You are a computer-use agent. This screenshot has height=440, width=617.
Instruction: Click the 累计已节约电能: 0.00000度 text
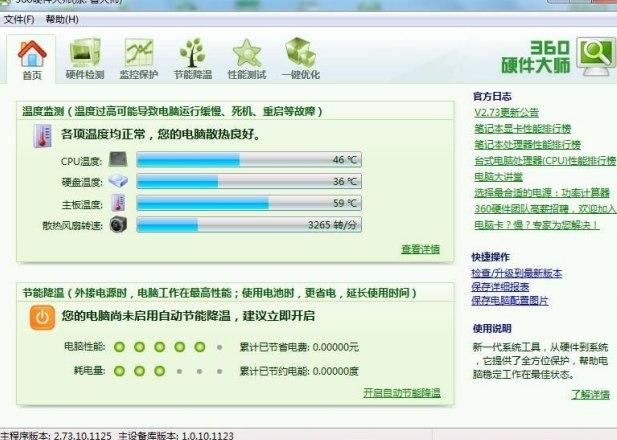click(299, 372)
